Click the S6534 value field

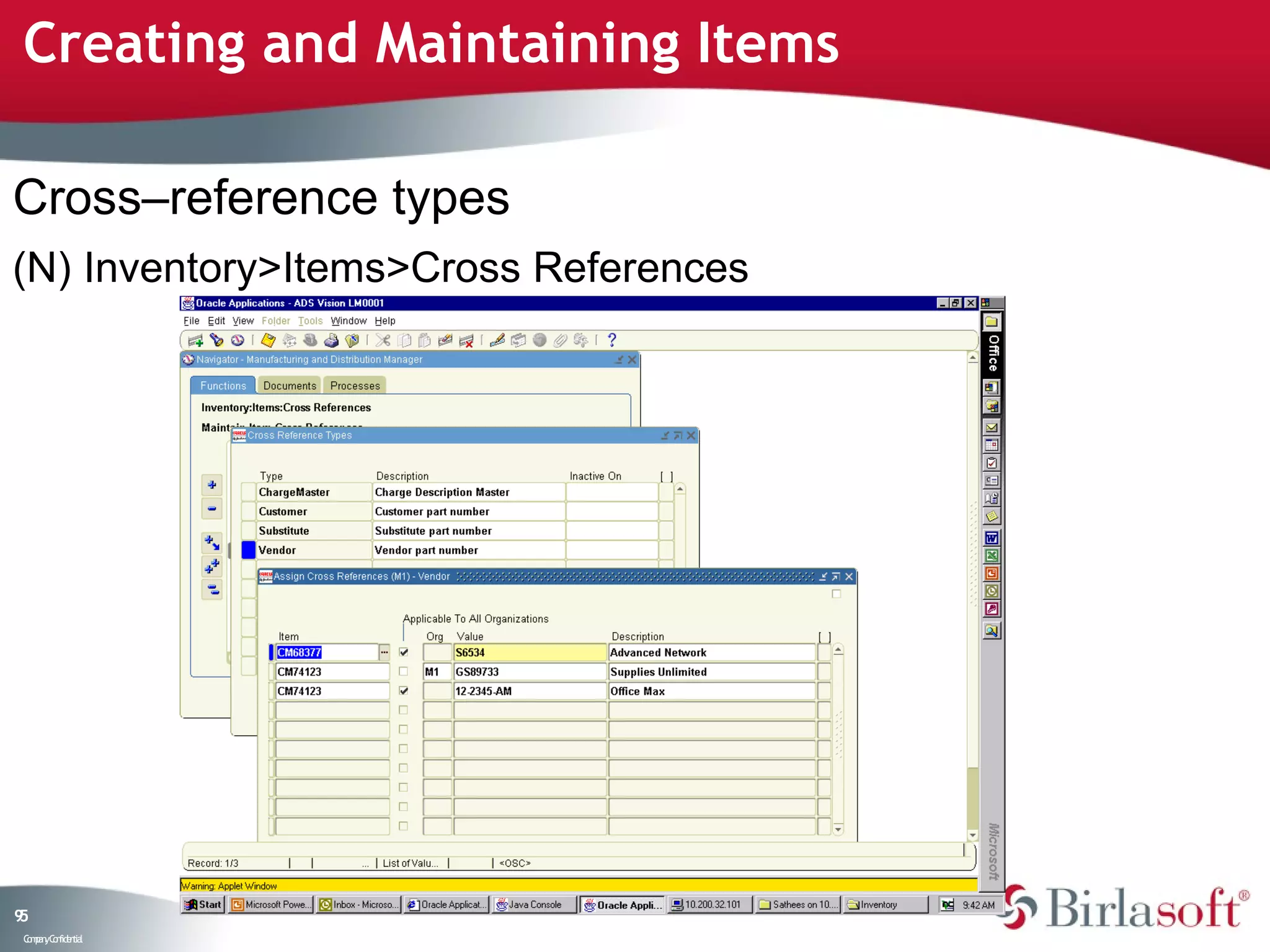(530, 652)
